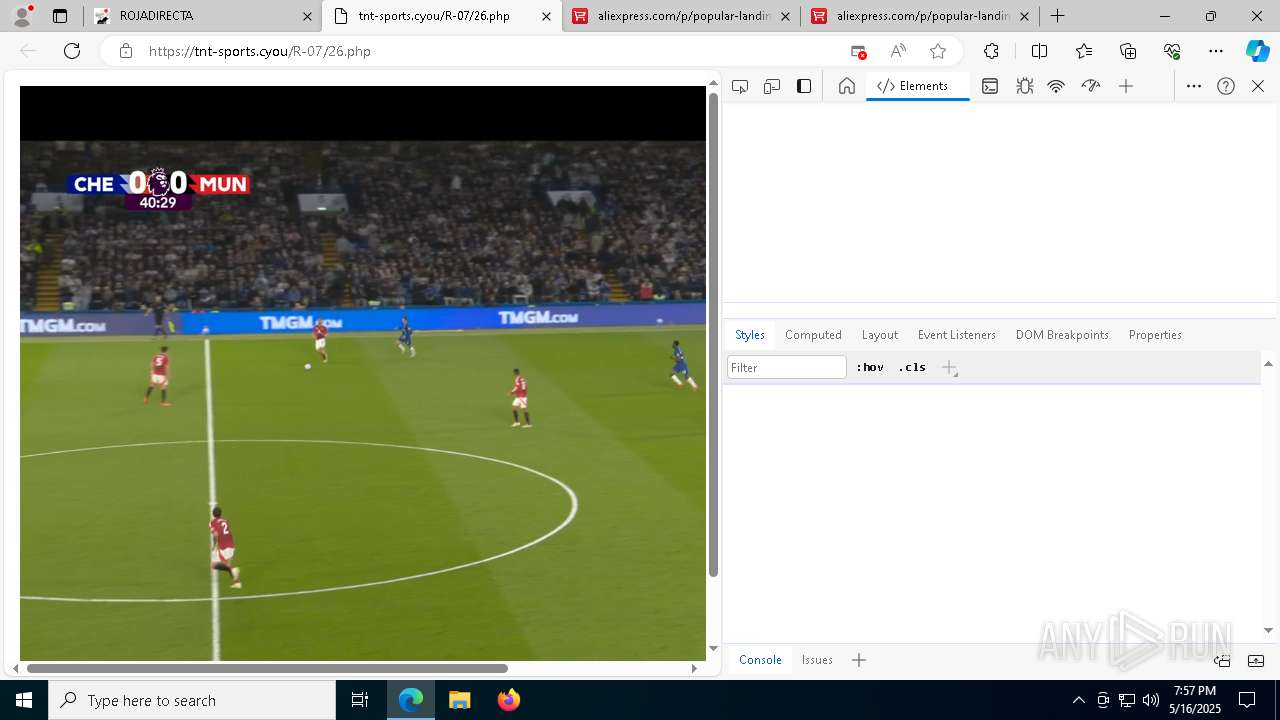Show hidden system tray icons
Viewport: 1280px width, 720px height.
tap(1078, 700)
